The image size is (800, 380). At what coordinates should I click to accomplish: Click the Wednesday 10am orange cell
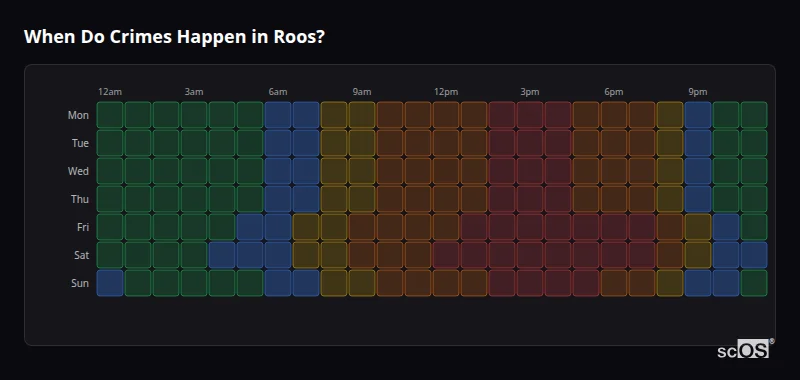pyautogui.click(x=390, y=171)
